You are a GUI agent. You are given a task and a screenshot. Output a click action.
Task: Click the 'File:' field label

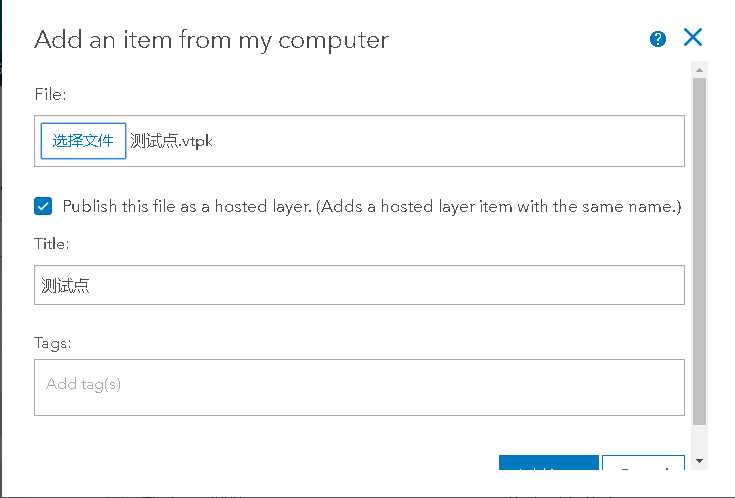click(50, 95)
